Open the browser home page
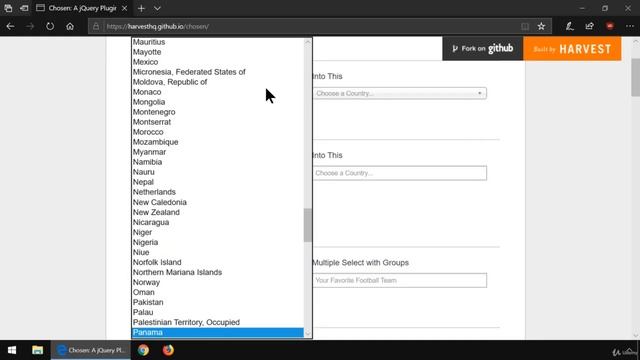Image resolution: width=640 pixels, height=360 pixels. pos(70,26)
